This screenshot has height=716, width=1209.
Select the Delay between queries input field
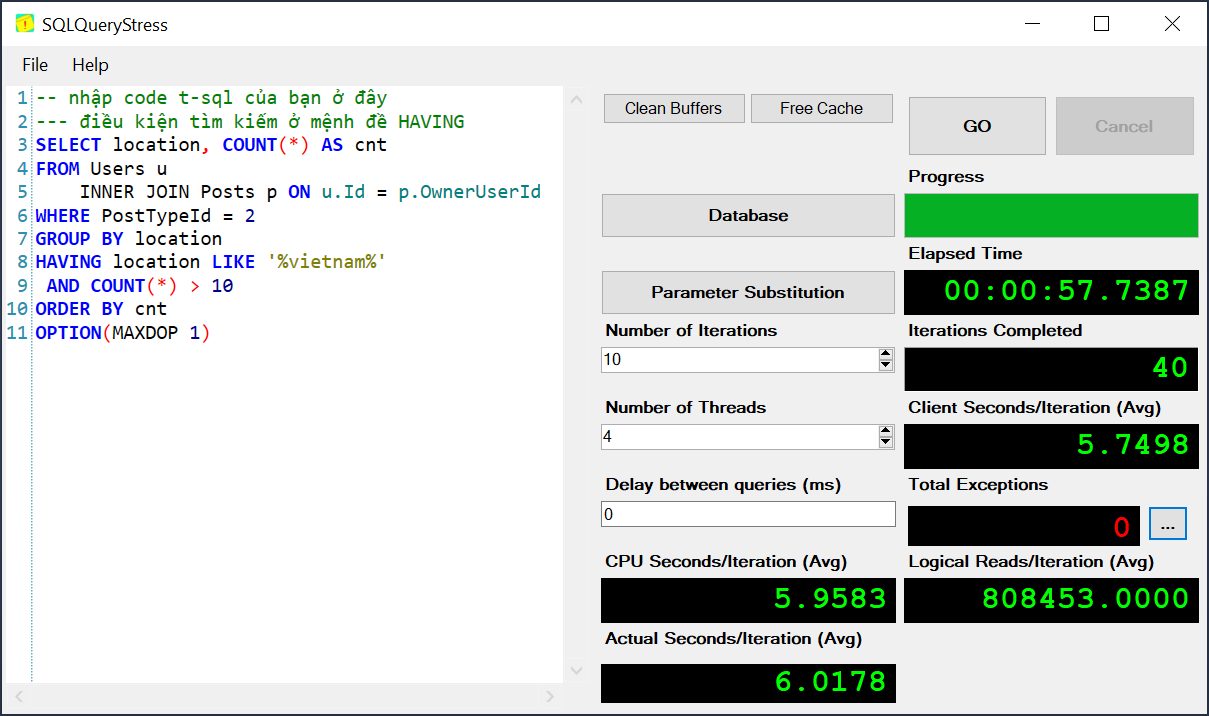click(747, 513)
